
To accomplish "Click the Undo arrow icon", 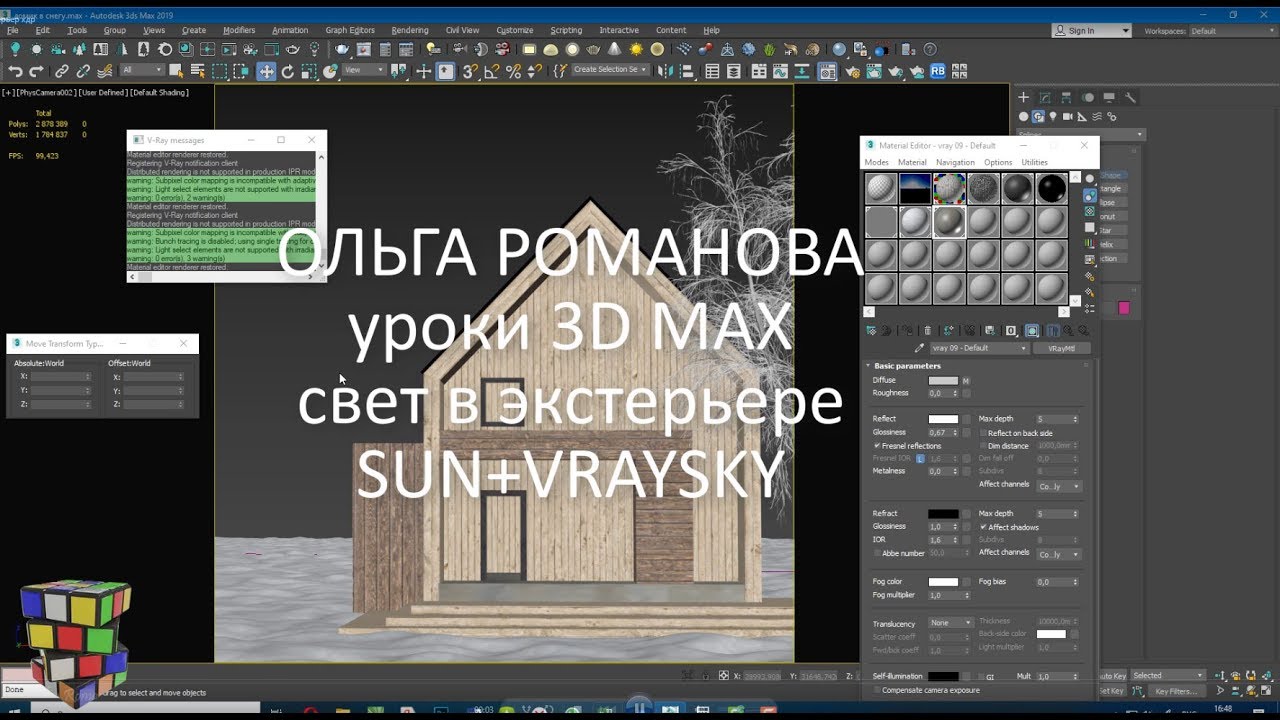I will point(15,71).
